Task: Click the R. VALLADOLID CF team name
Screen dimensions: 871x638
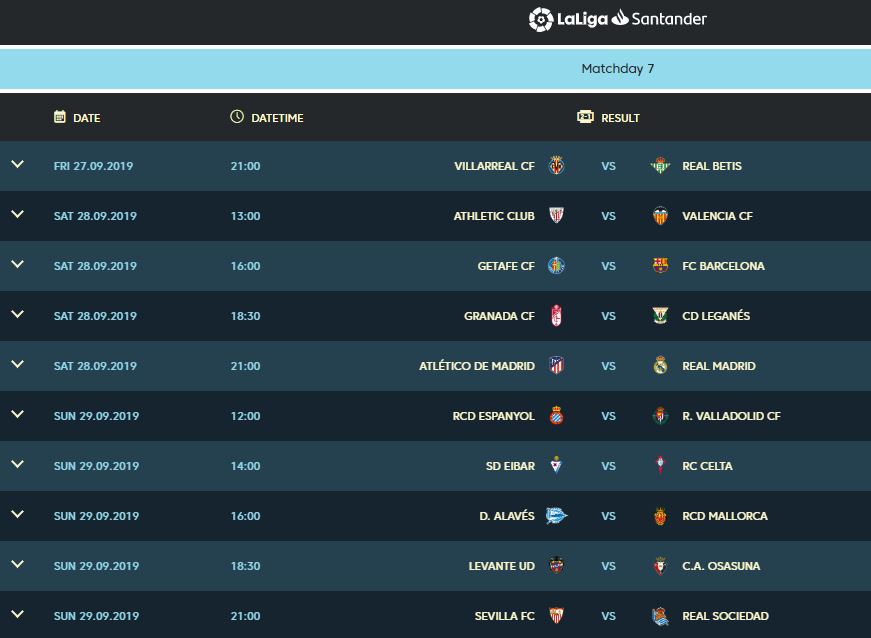Action: [731, 416]
